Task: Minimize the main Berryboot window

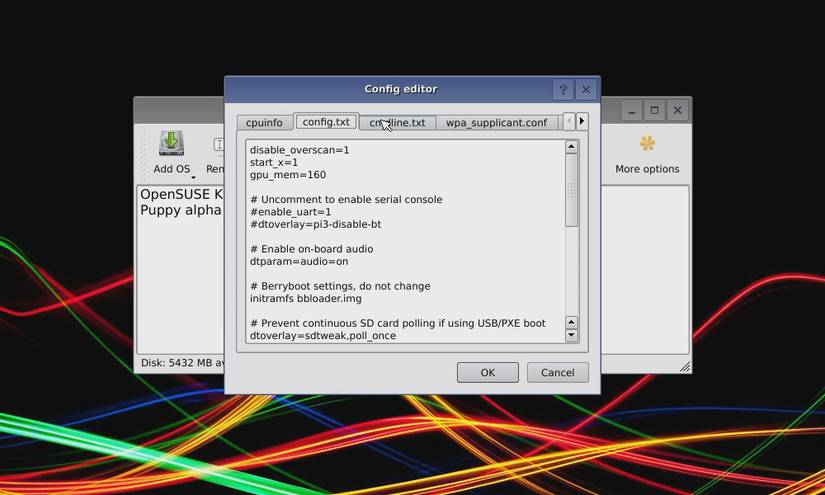Action: coord(631,110)
